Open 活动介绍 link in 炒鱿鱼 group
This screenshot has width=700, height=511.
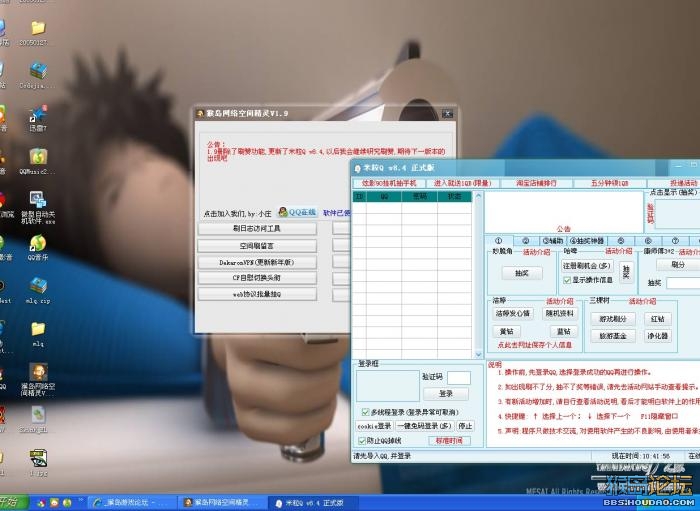click(x=537, y=252)
